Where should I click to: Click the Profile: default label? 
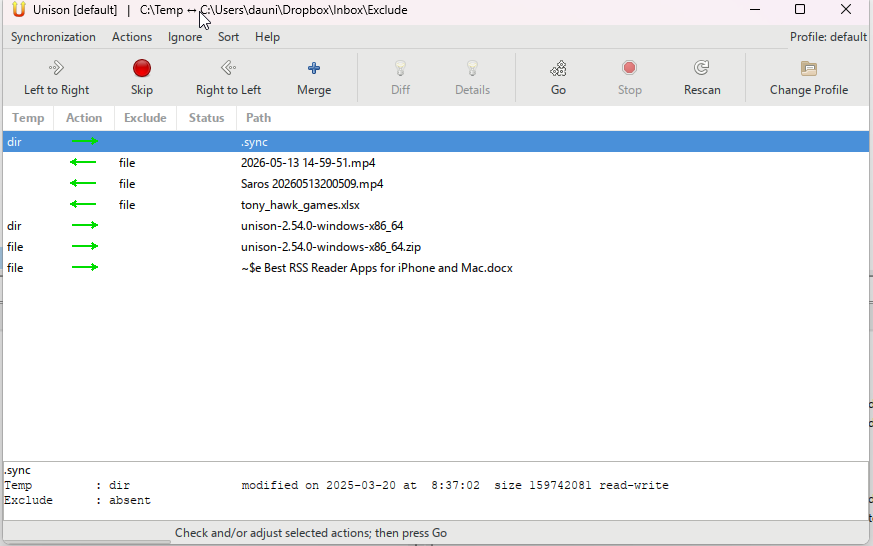pos(828,37)
